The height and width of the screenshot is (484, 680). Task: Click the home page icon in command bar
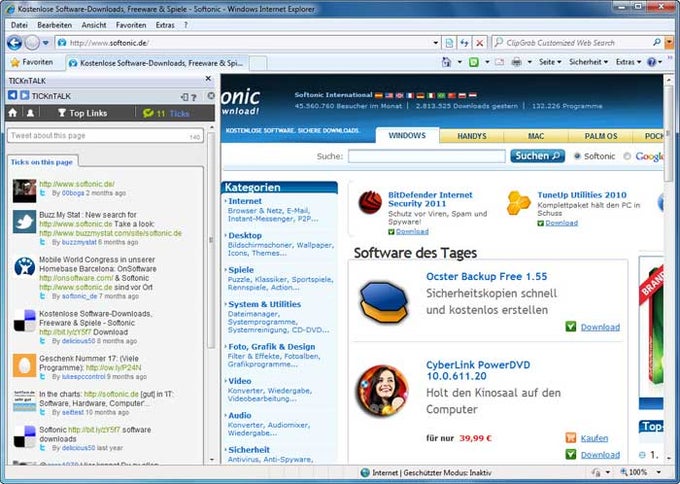coord(446,62)
